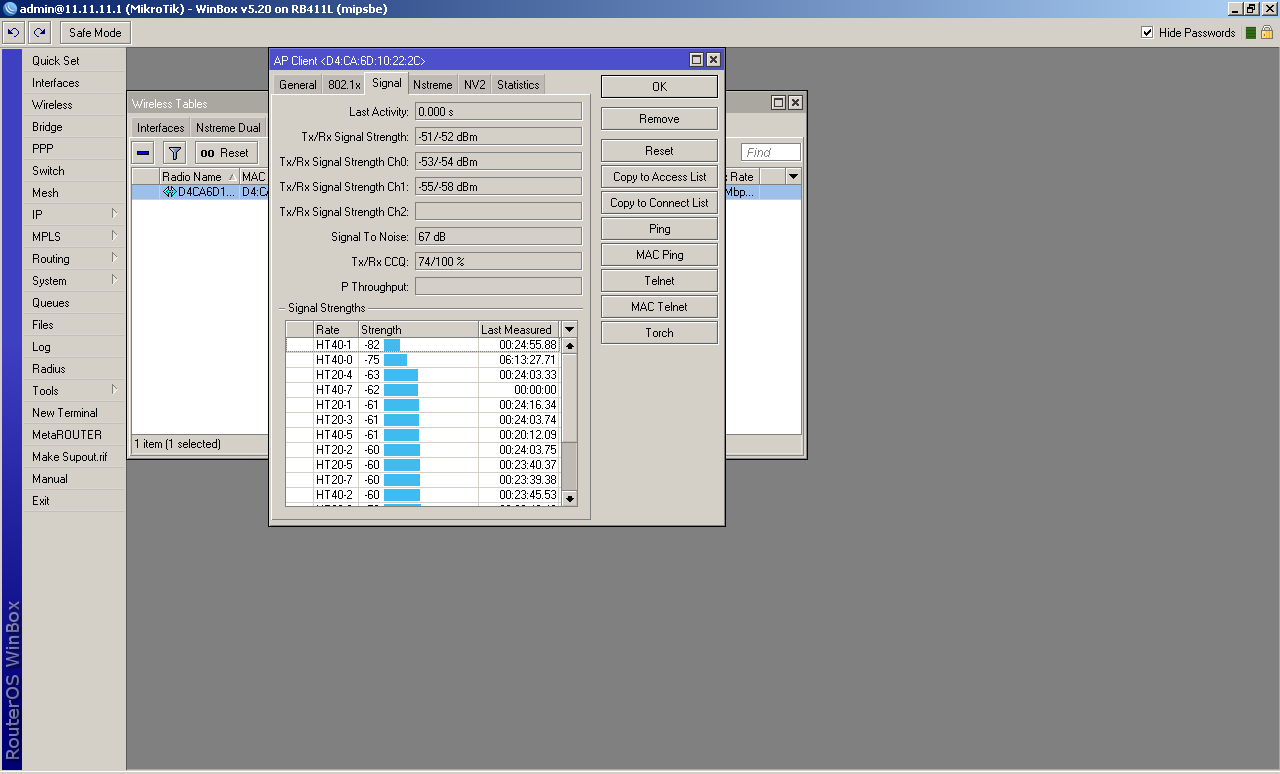The width and height of the screenshot is (1280, 774).
Task: Close the Wireless Tables window
Action: [795, 103]
